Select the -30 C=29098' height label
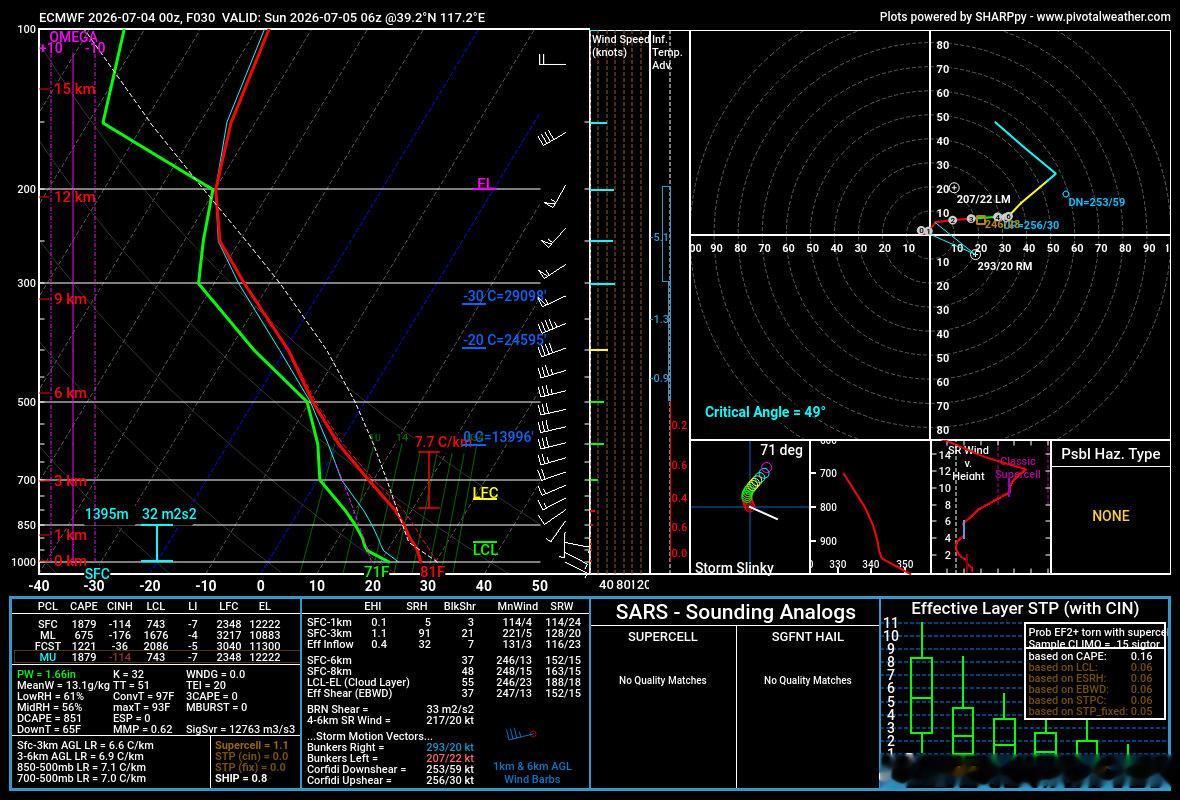 (x=504, y=296)
